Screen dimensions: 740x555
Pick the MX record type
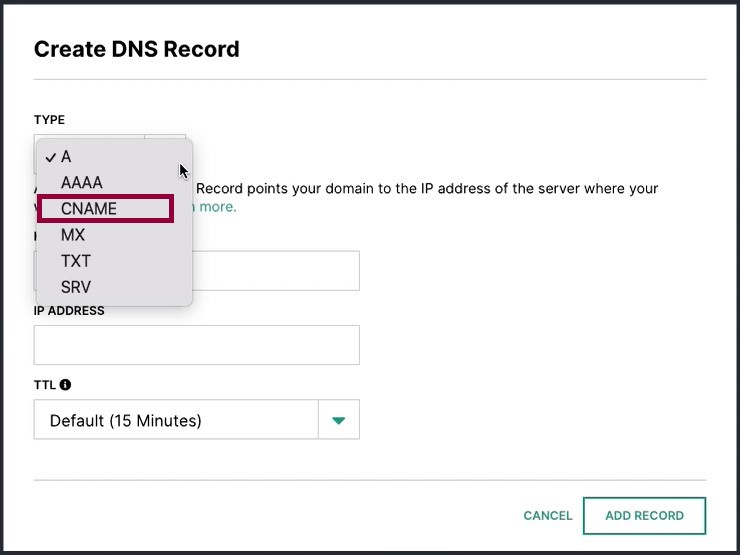(73, 235)
